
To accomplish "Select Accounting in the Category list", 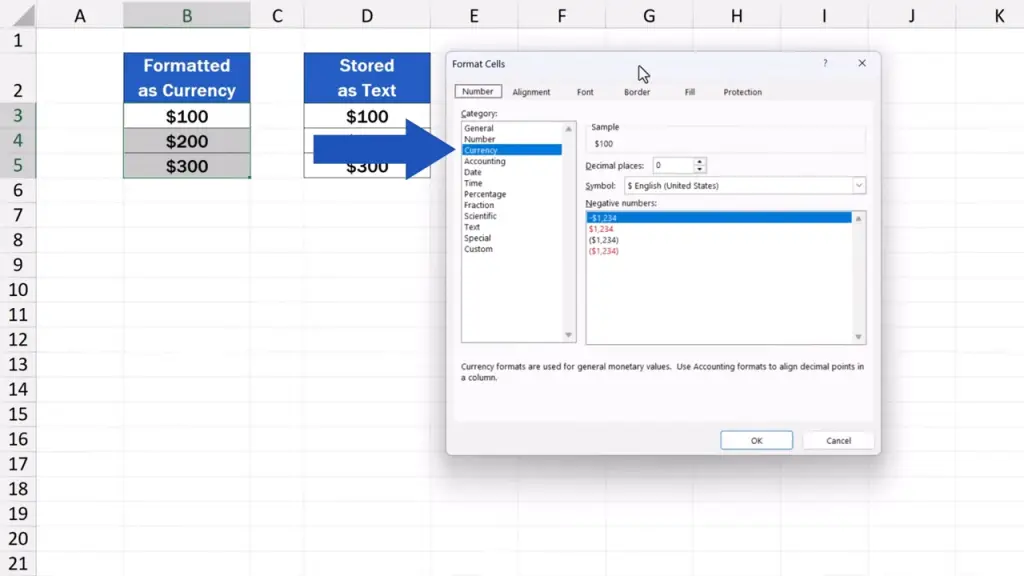I will point(485,161).
